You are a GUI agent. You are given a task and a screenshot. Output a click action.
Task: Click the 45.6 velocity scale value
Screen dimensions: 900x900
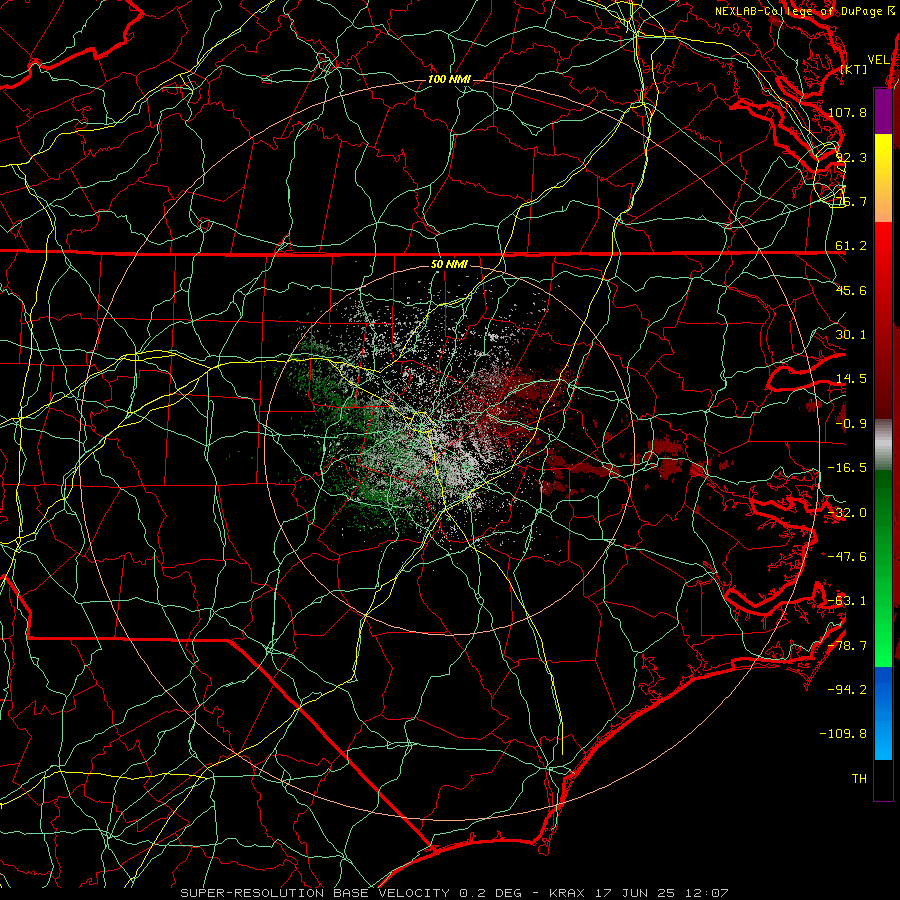tap(851, 290)
